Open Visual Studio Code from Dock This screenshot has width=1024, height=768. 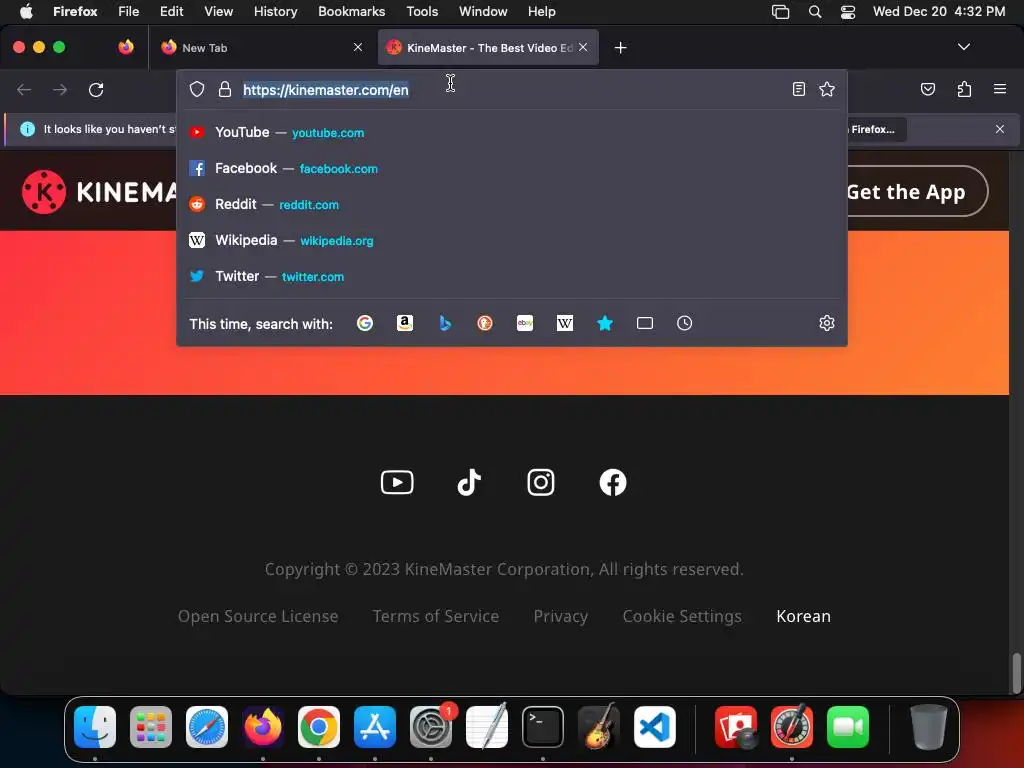(654, 727)
